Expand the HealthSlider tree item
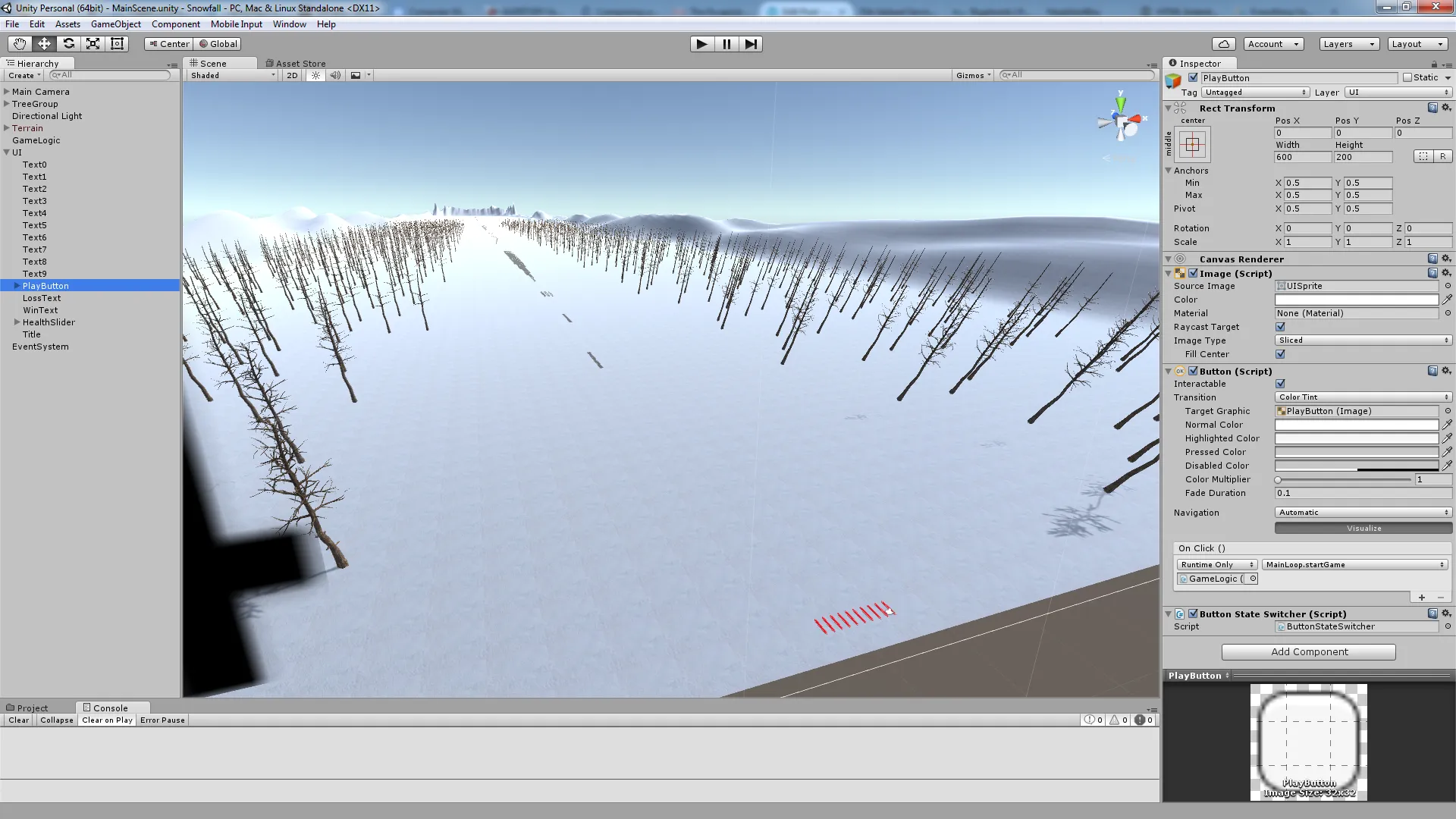This screenshot has height=819, width=1456. (x=17, y=322)
